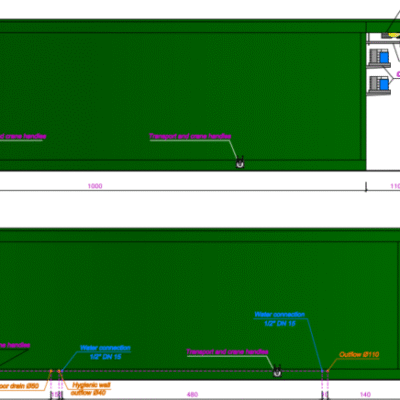This screenshot has width=400, height=400.
Task: Click the tick mark ending the 1000 dimension
Action: pos(366,187)
